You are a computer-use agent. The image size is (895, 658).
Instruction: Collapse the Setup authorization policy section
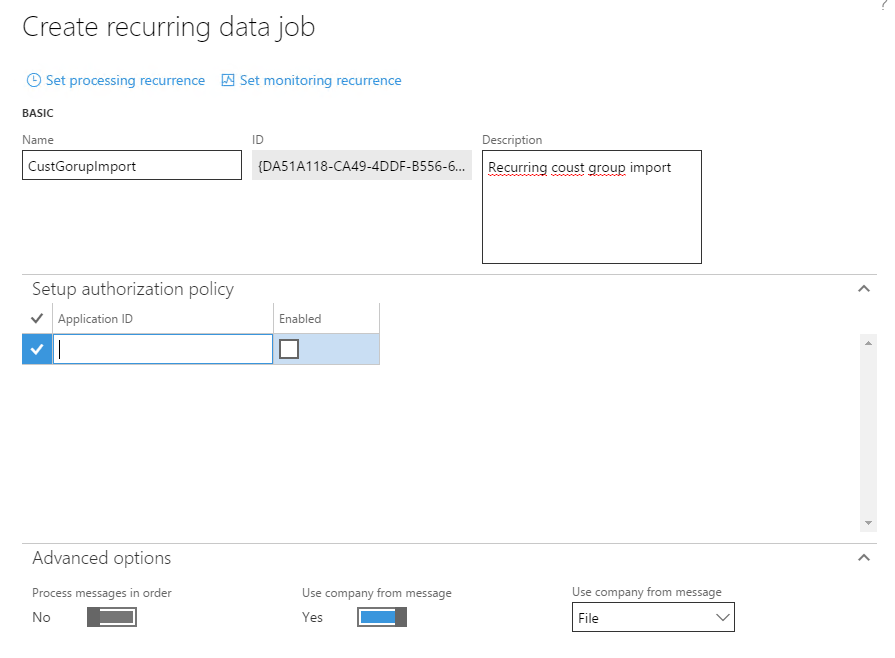point(864,288)
